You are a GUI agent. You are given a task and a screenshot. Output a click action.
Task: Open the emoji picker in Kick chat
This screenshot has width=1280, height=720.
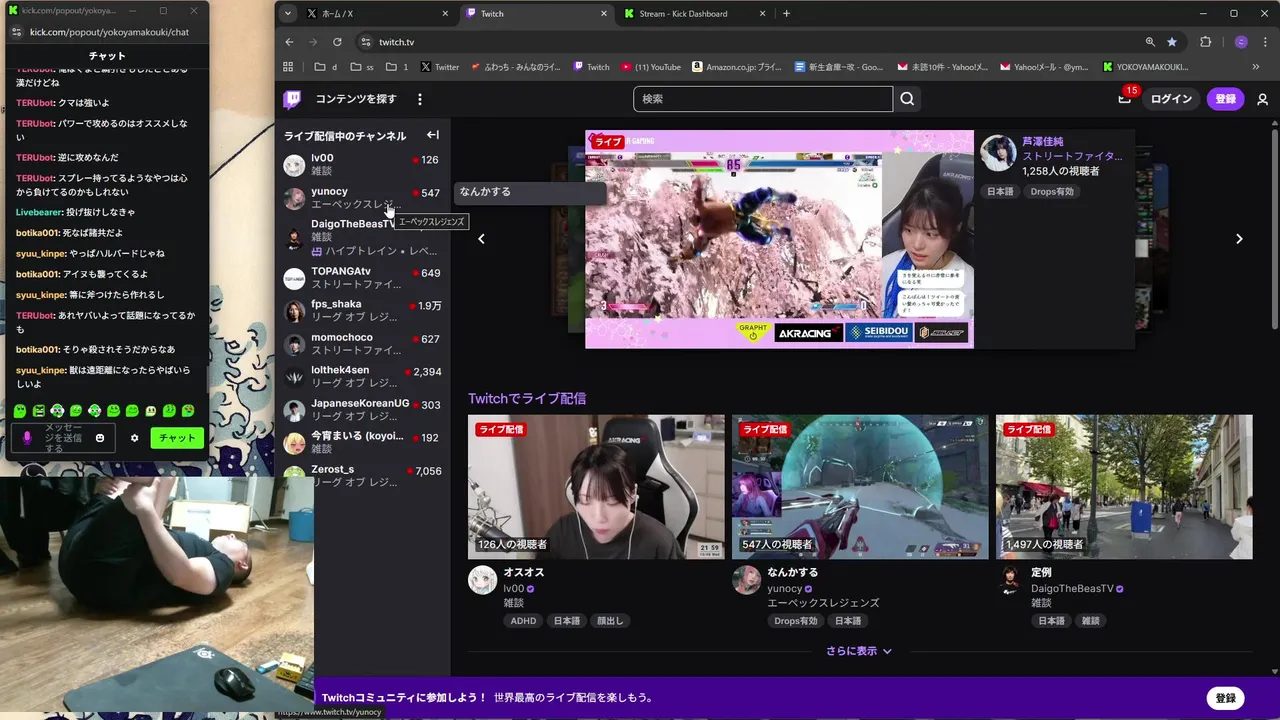pyautogui.click(x=100, y=438)
